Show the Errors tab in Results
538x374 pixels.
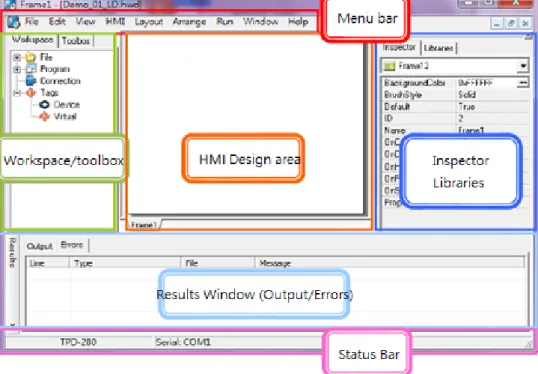(72, 245)
